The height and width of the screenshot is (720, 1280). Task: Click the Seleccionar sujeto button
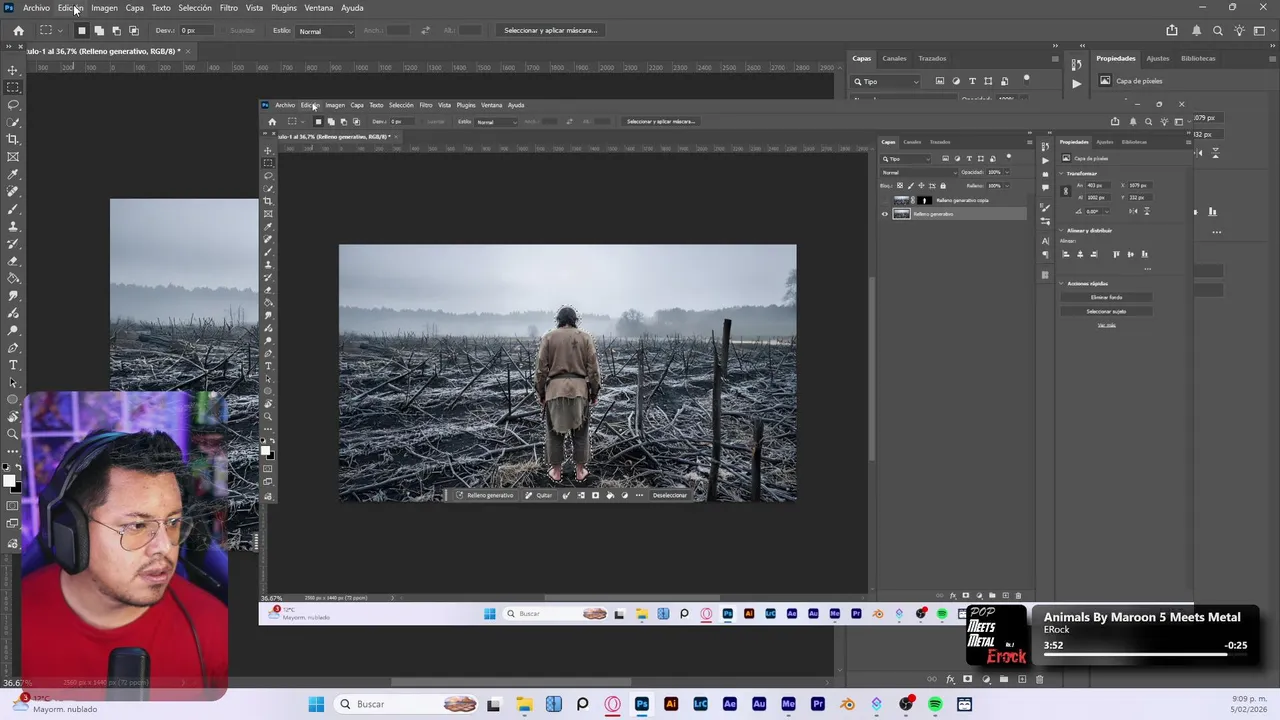[x=1106, y=311]
